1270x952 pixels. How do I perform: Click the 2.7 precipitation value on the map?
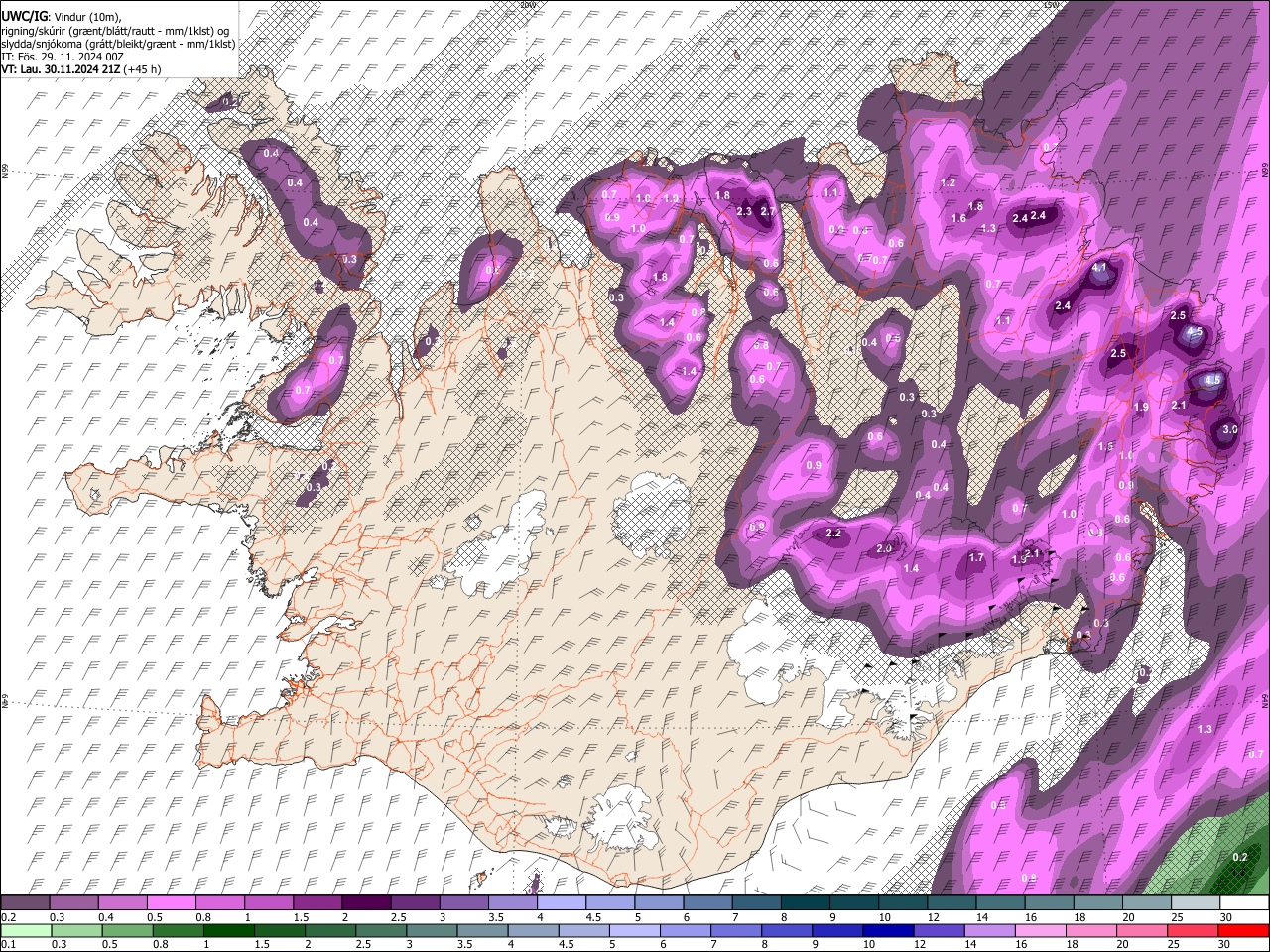pyautogui.click(x=767, y=211)
